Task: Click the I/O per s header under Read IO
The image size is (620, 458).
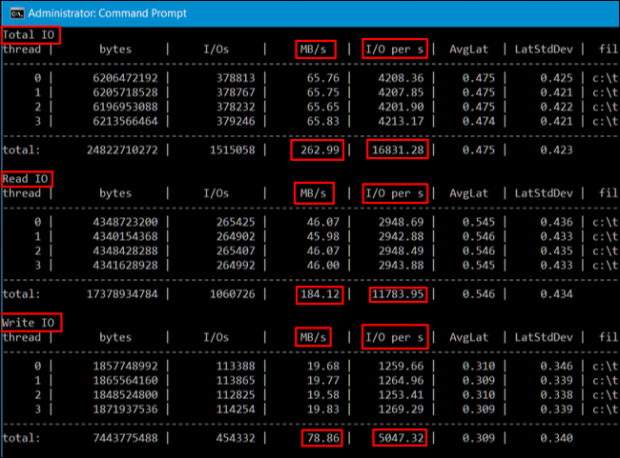Action: click(x=393, y=192)
